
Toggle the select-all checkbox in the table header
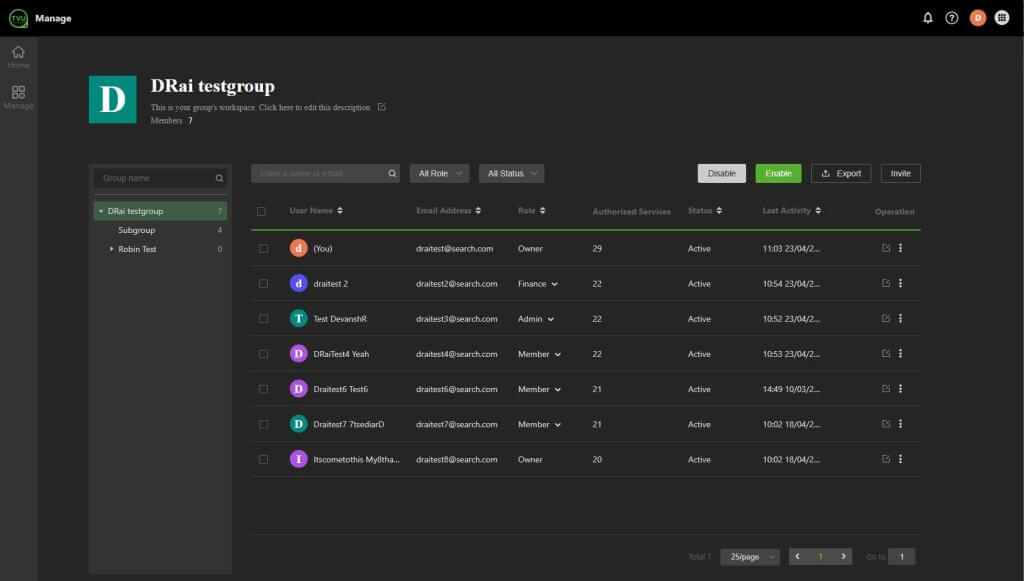click(262, 211)
